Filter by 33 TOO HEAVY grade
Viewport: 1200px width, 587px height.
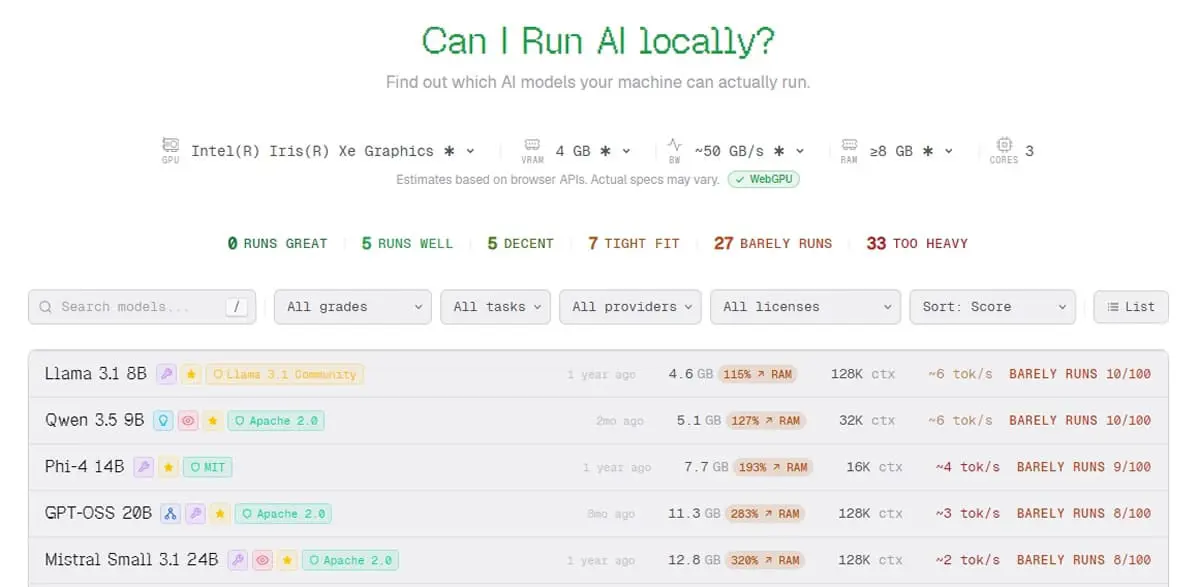pos(917,243)
